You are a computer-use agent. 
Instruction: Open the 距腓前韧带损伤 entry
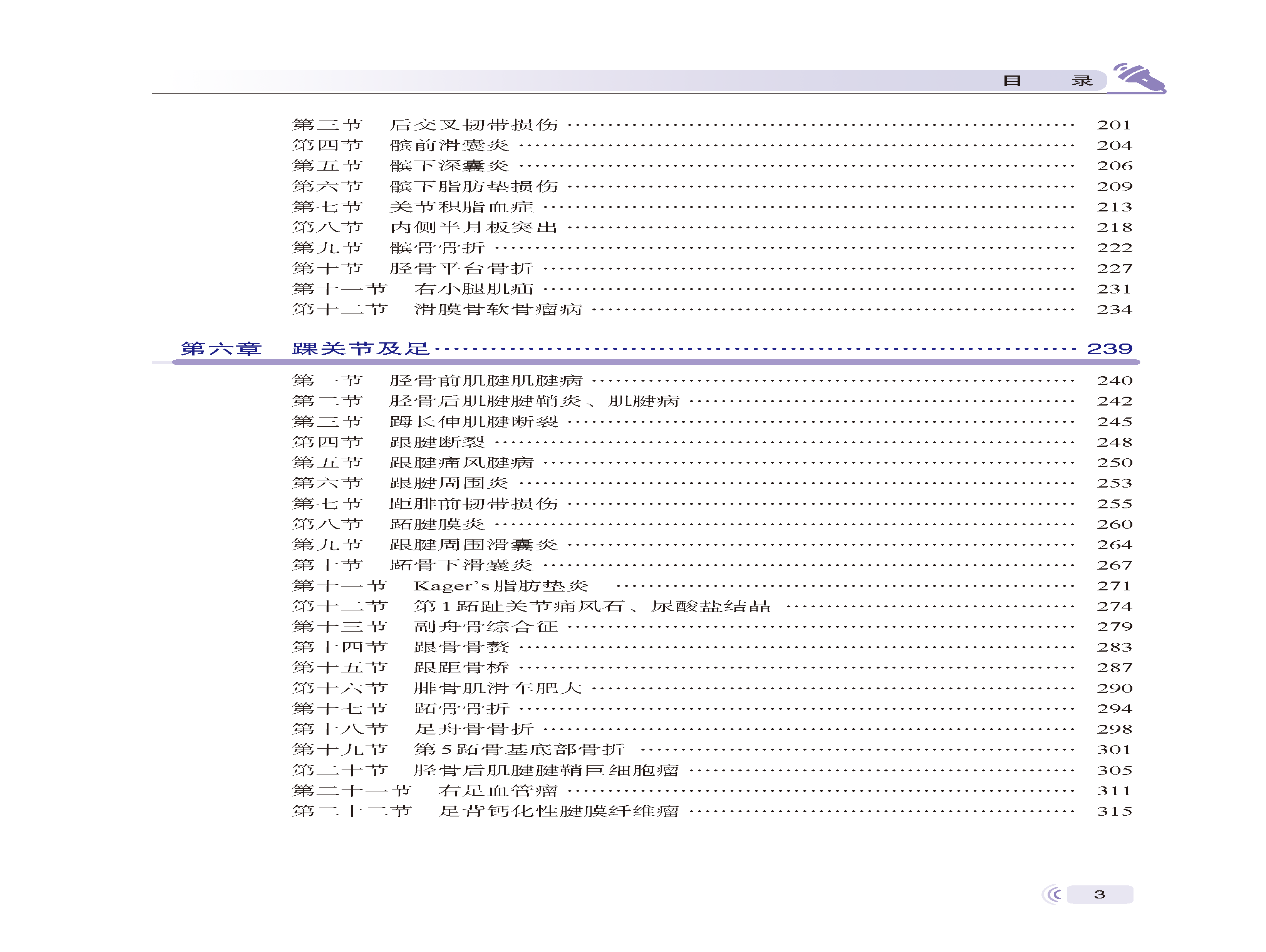point(474,503)
